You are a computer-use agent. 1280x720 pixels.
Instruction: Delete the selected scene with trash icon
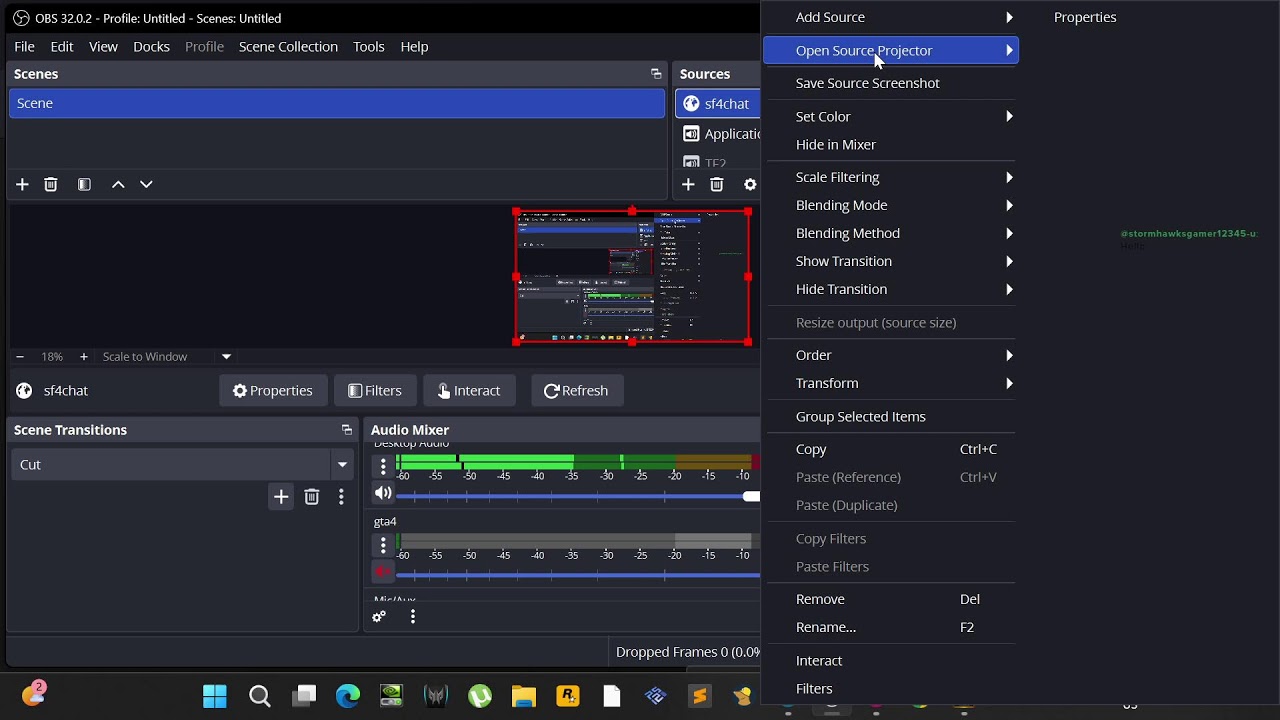[51, 184]
